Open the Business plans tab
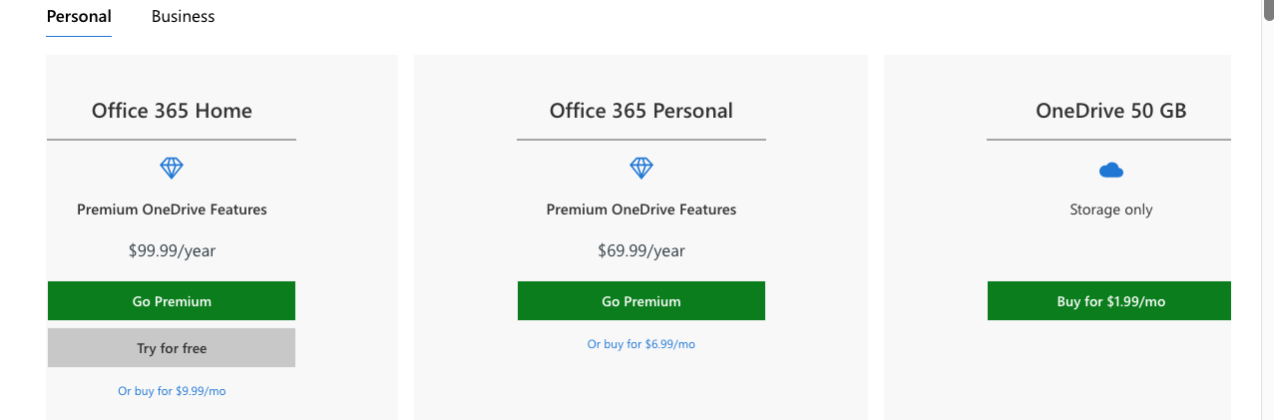The image size is (1274, 420). 183,17
